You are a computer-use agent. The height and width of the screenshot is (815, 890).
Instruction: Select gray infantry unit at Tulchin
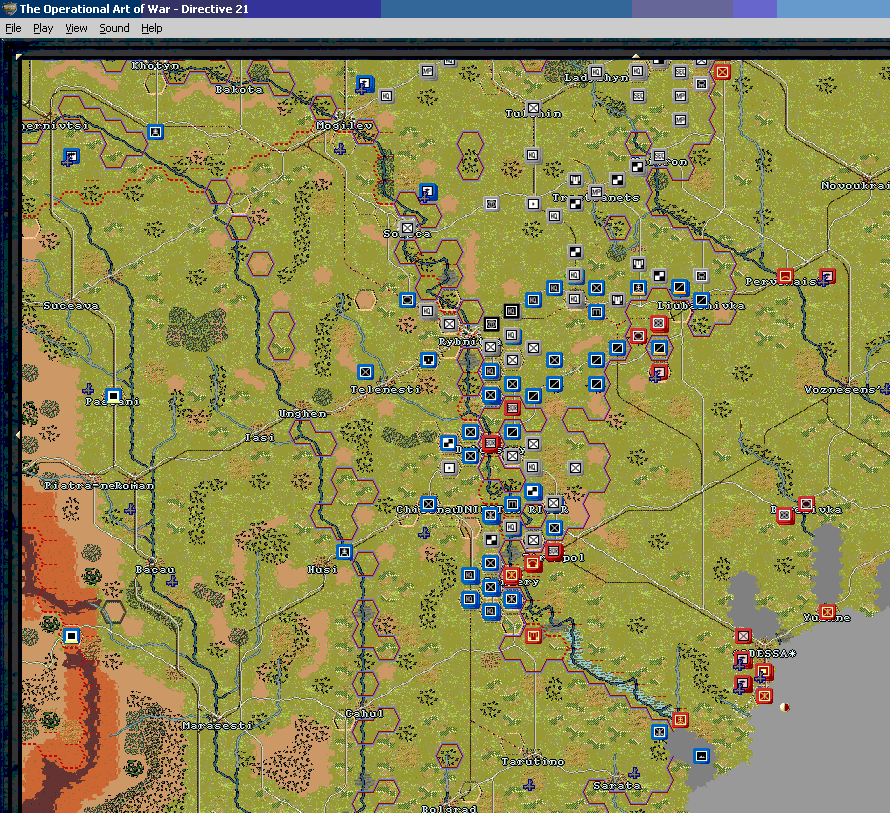coord(533,108)
